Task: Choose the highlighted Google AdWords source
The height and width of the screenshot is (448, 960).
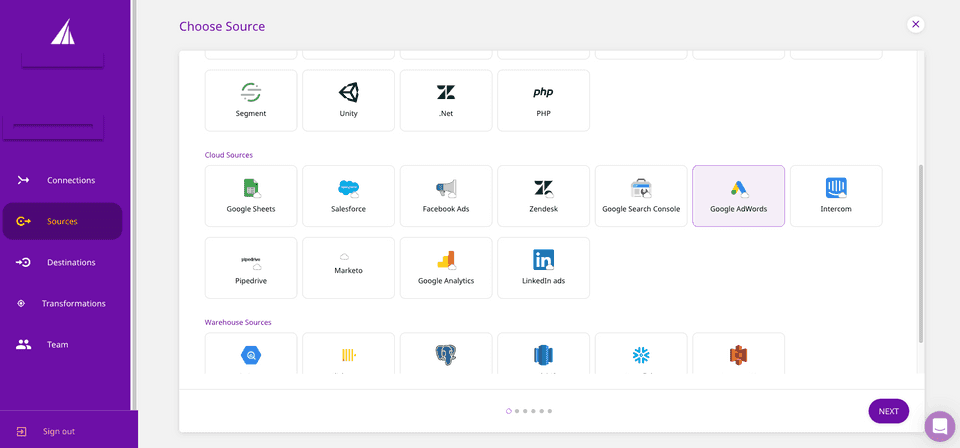Action: [738, 196]
